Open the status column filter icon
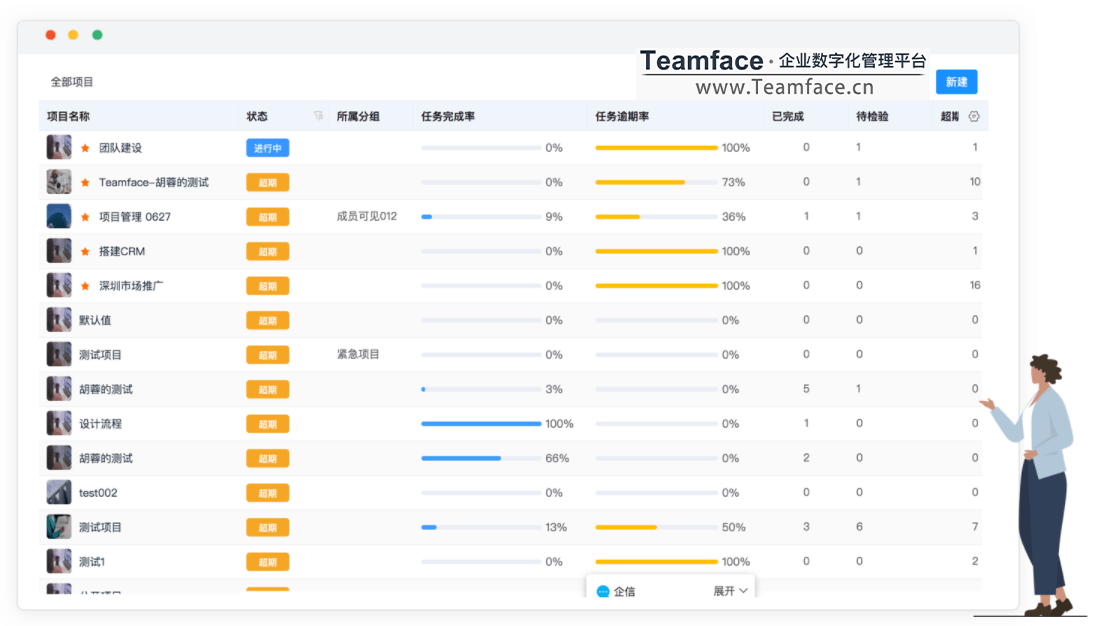This screenshot has width=1099, height=626. pos(318,116)
